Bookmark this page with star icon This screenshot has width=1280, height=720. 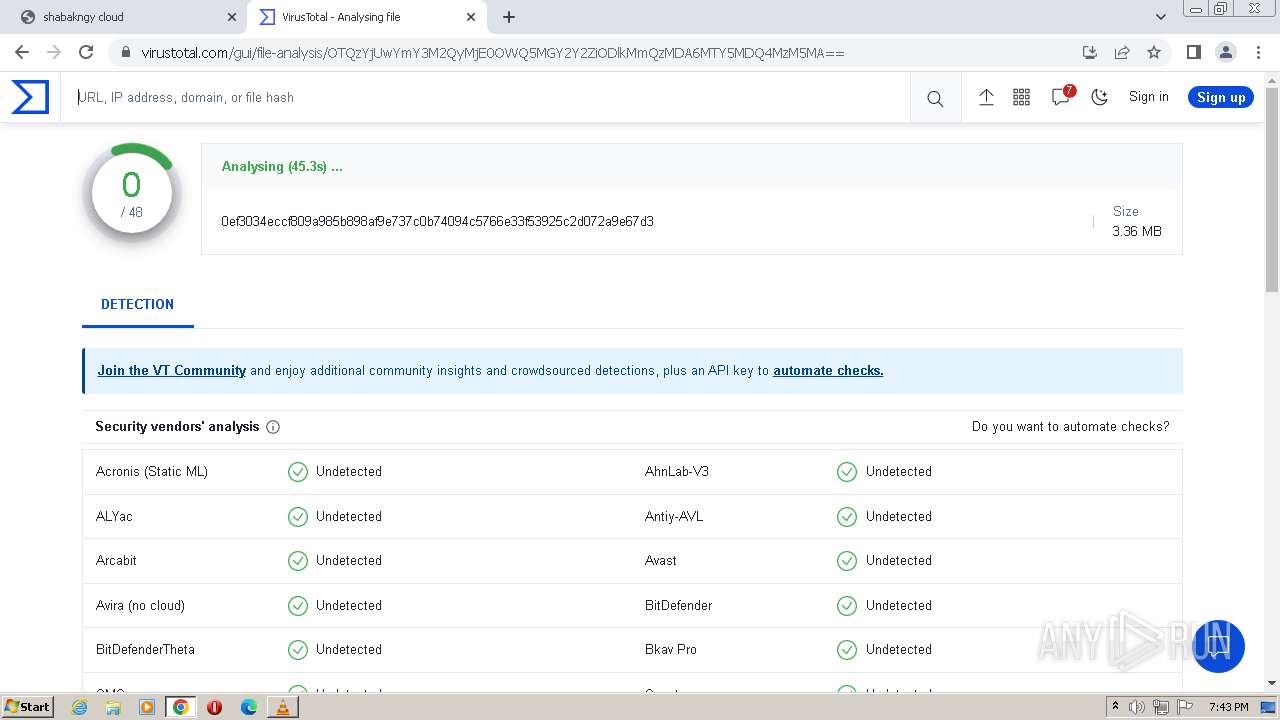click(x=1154, y=52)
